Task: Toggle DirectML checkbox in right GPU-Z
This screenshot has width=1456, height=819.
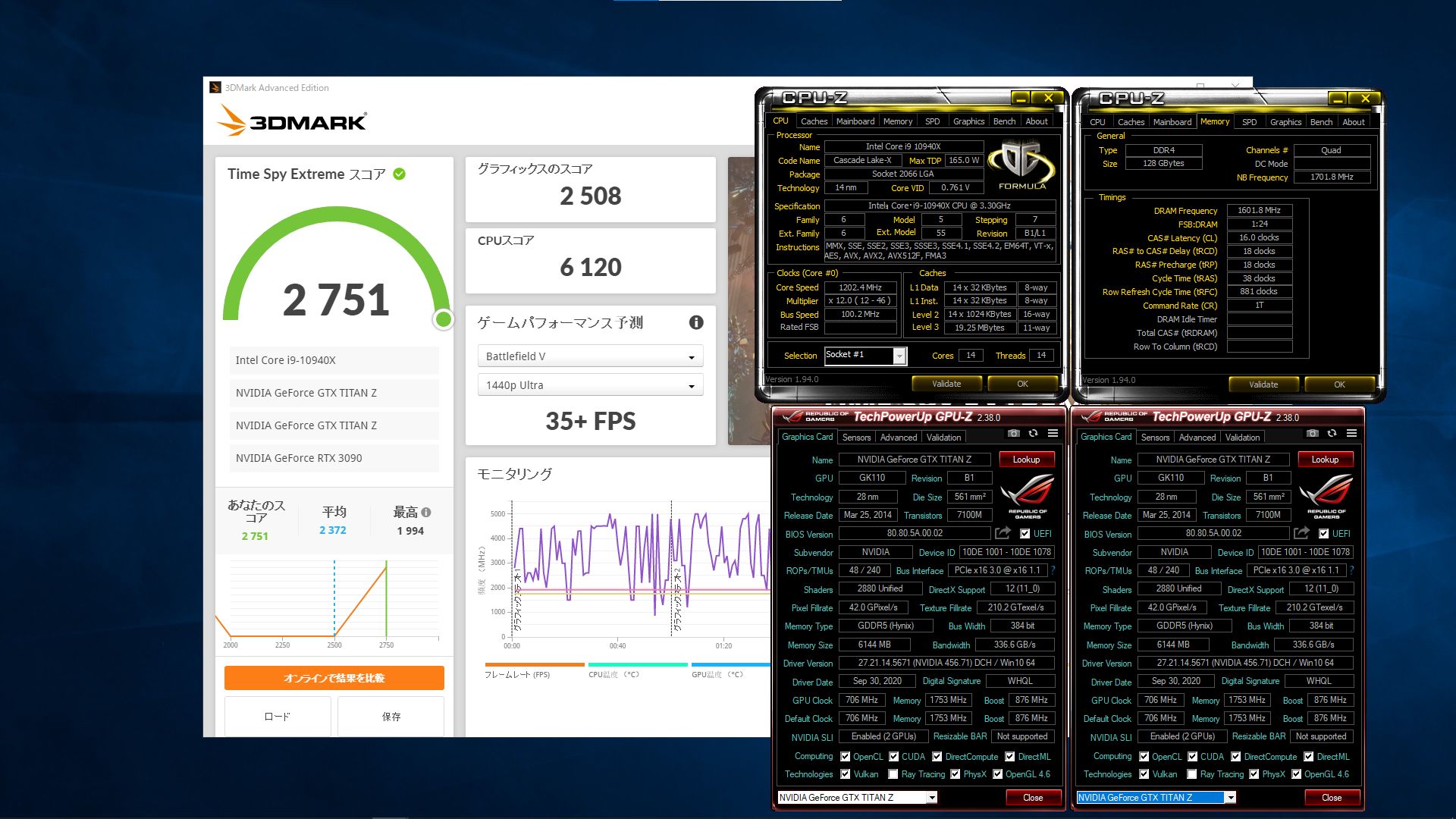Action: (x=1309, y=757)
